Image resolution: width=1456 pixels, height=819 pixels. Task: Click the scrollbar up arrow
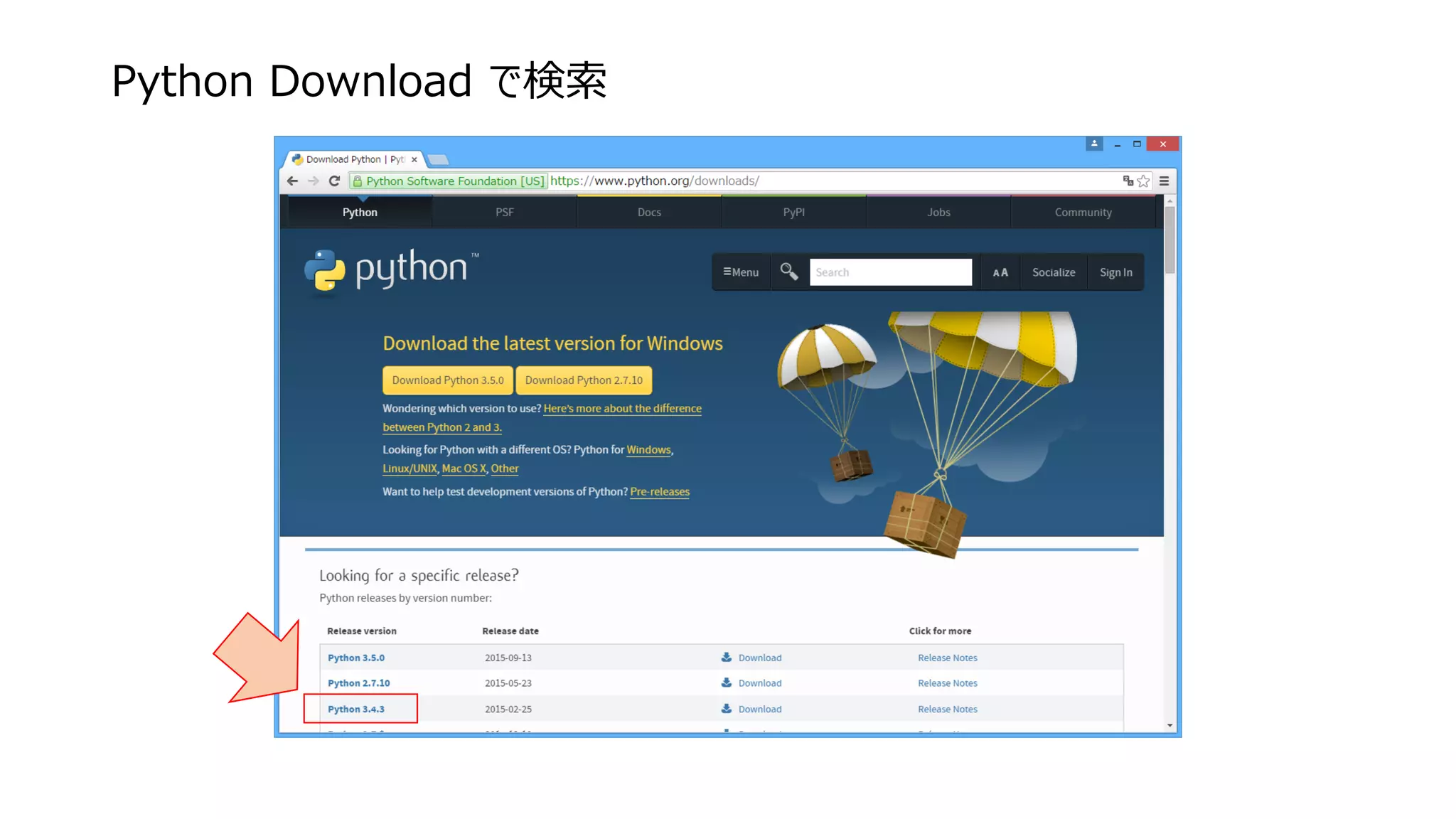click(x=1170, y=201)
